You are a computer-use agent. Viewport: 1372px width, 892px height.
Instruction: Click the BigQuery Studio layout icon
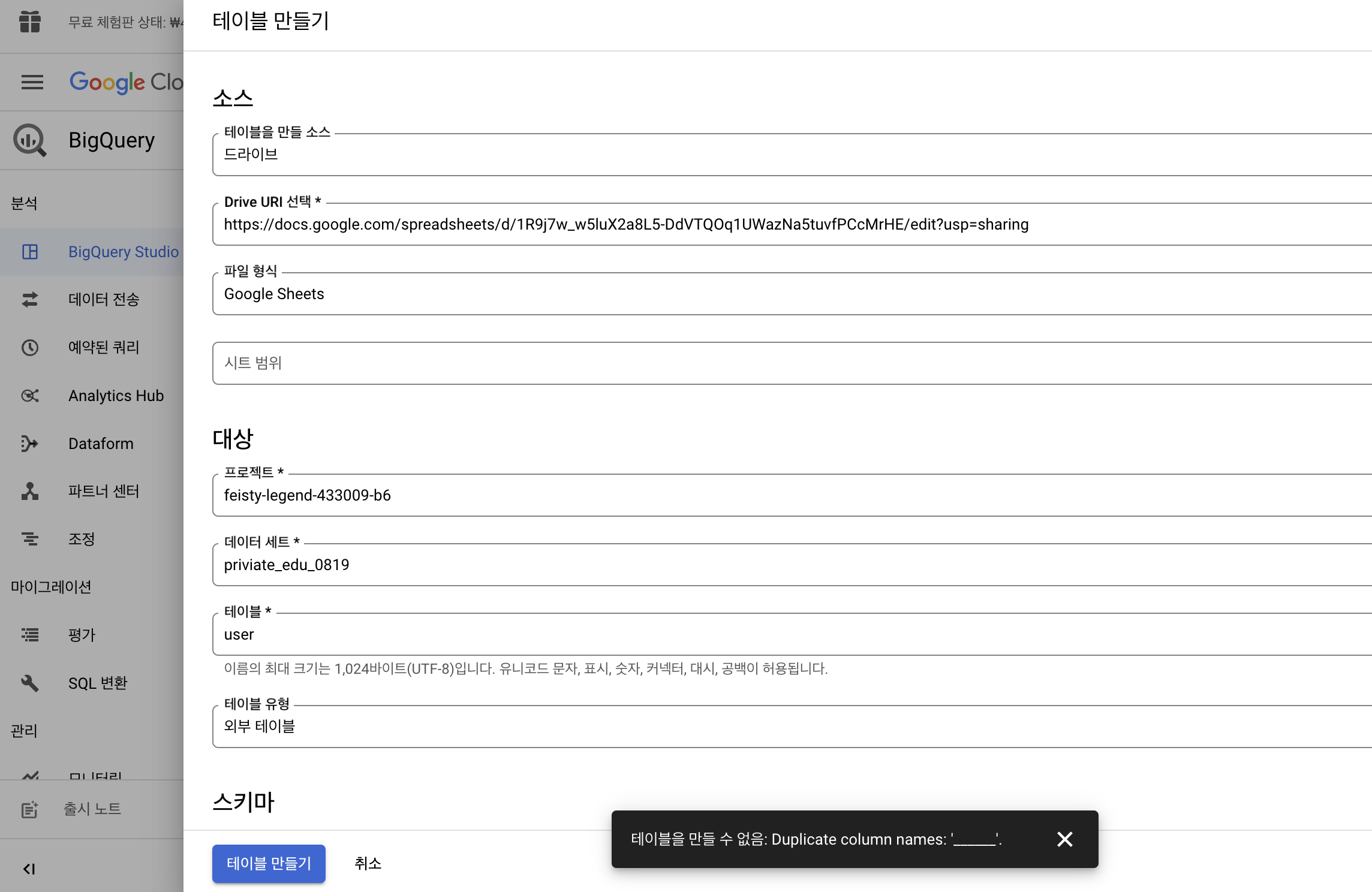(x=30, y=252)
